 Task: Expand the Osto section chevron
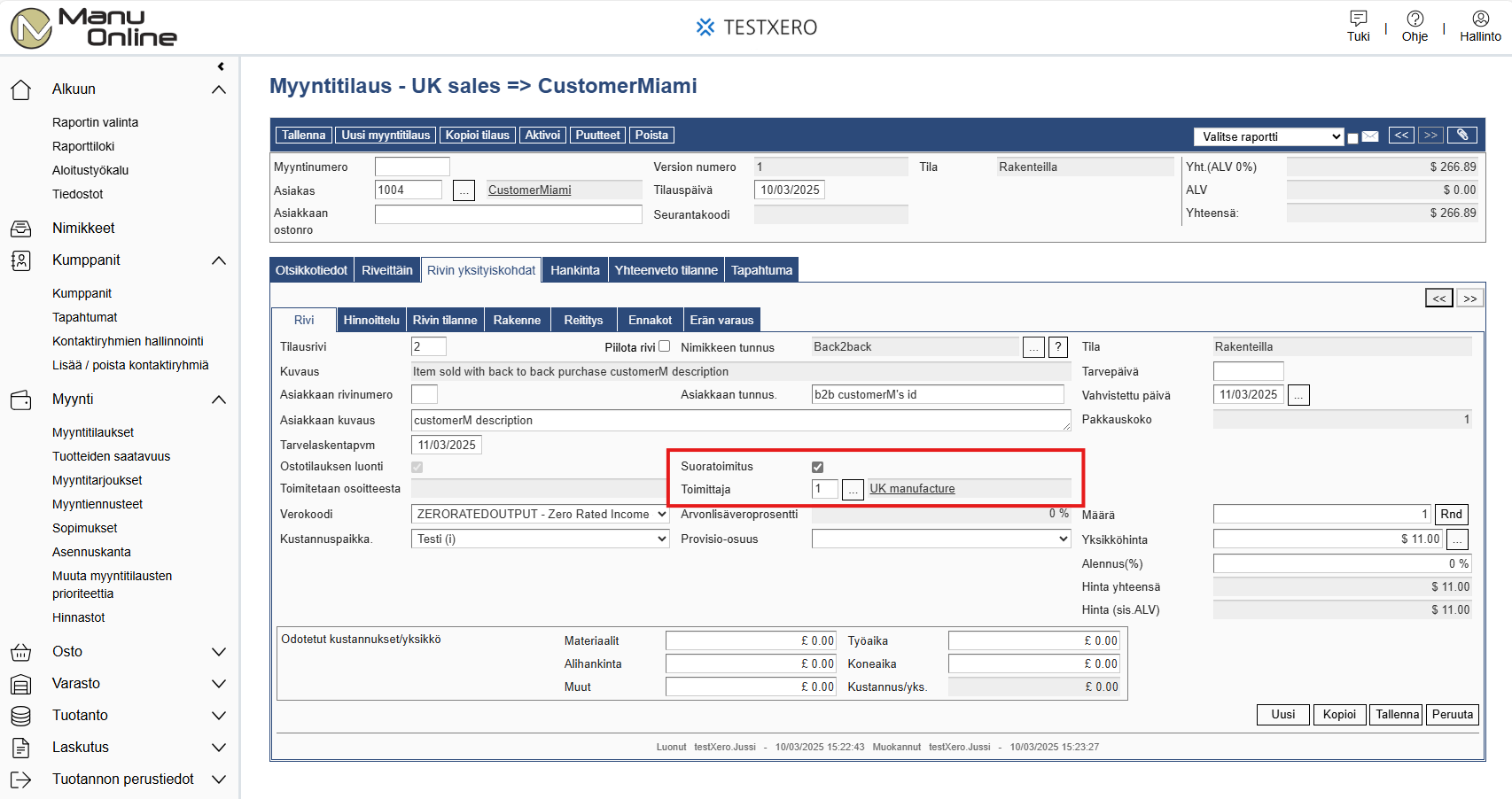point(219,652)
